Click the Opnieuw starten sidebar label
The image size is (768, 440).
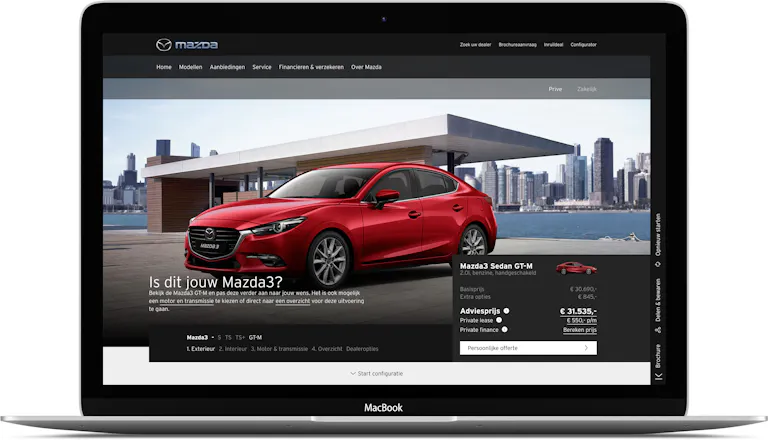pyautogui.click(x=658, y=234)
